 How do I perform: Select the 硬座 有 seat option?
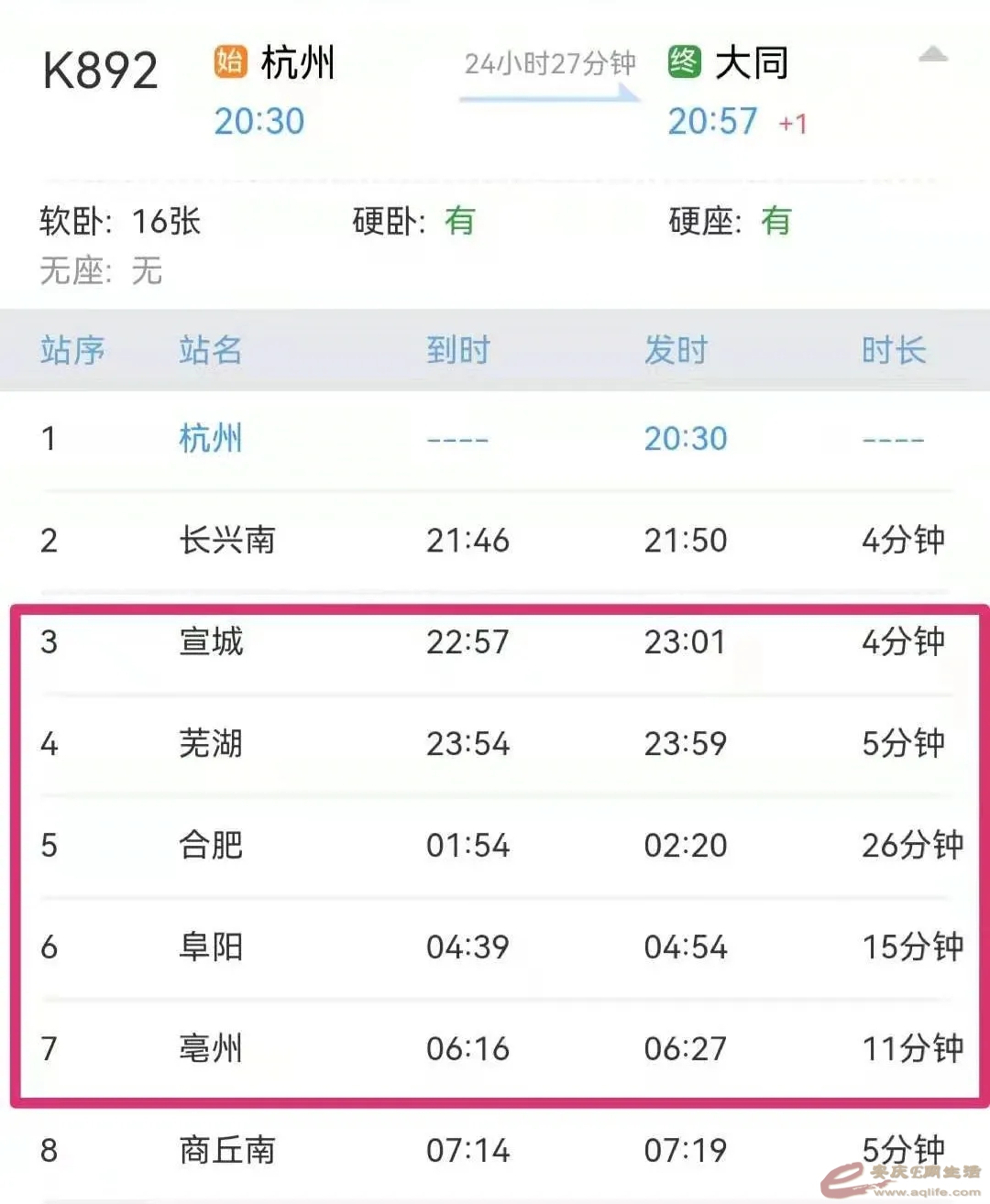pyautogui.click(x=729, y=221)
